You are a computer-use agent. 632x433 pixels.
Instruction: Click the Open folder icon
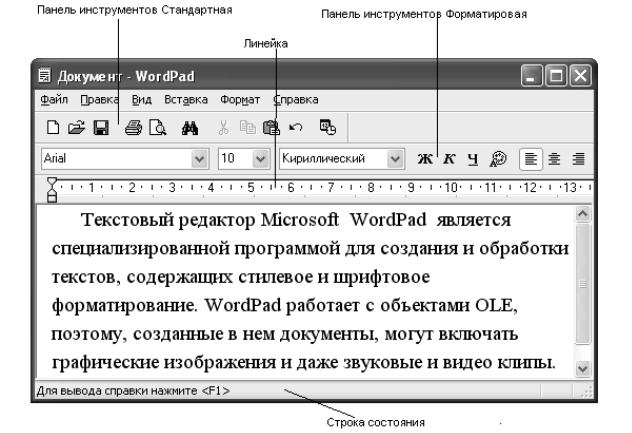(76, 127)
